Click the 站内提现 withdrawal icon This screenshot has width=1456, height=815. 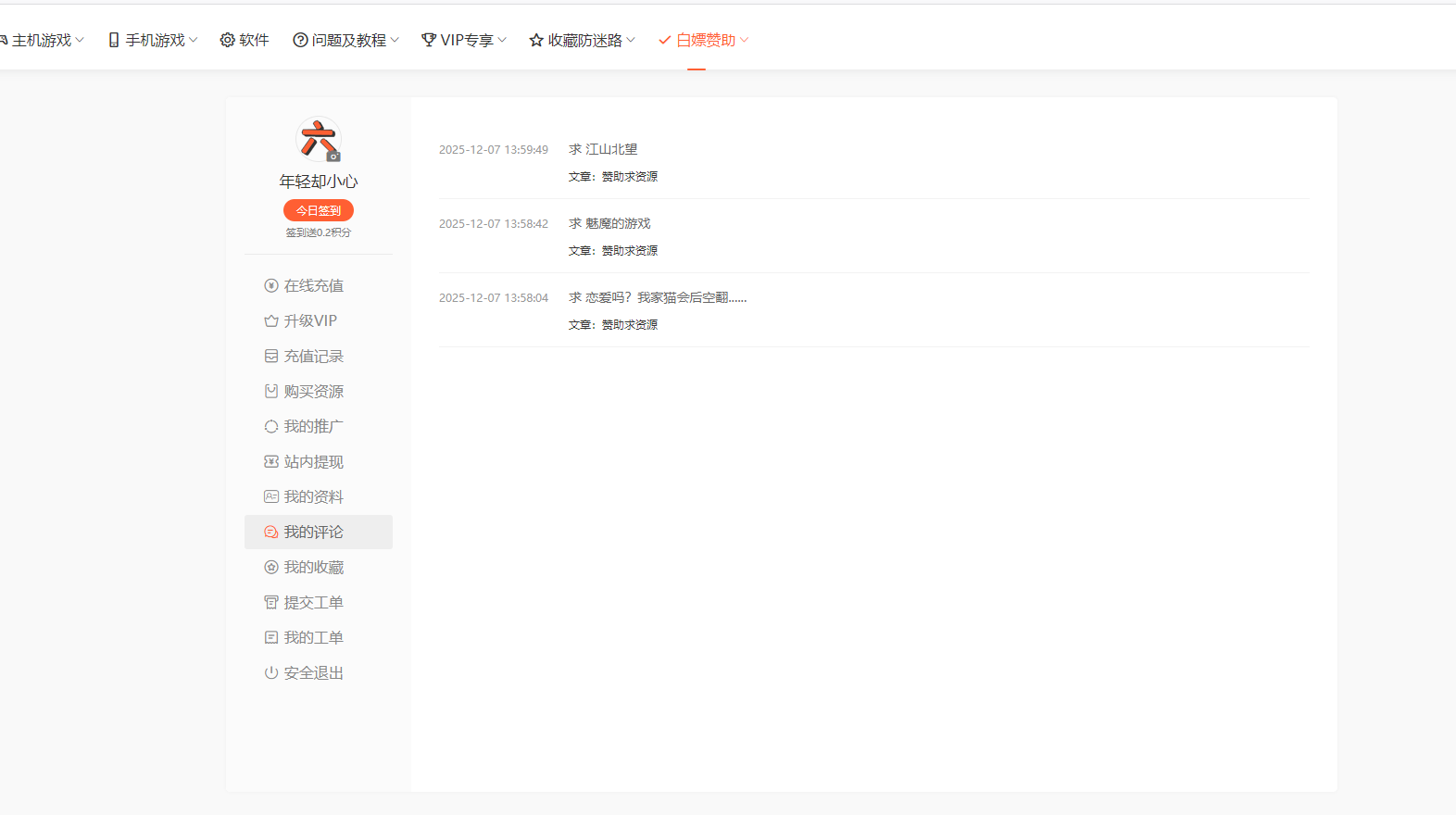pyautogui.click(x=271, y=462)
